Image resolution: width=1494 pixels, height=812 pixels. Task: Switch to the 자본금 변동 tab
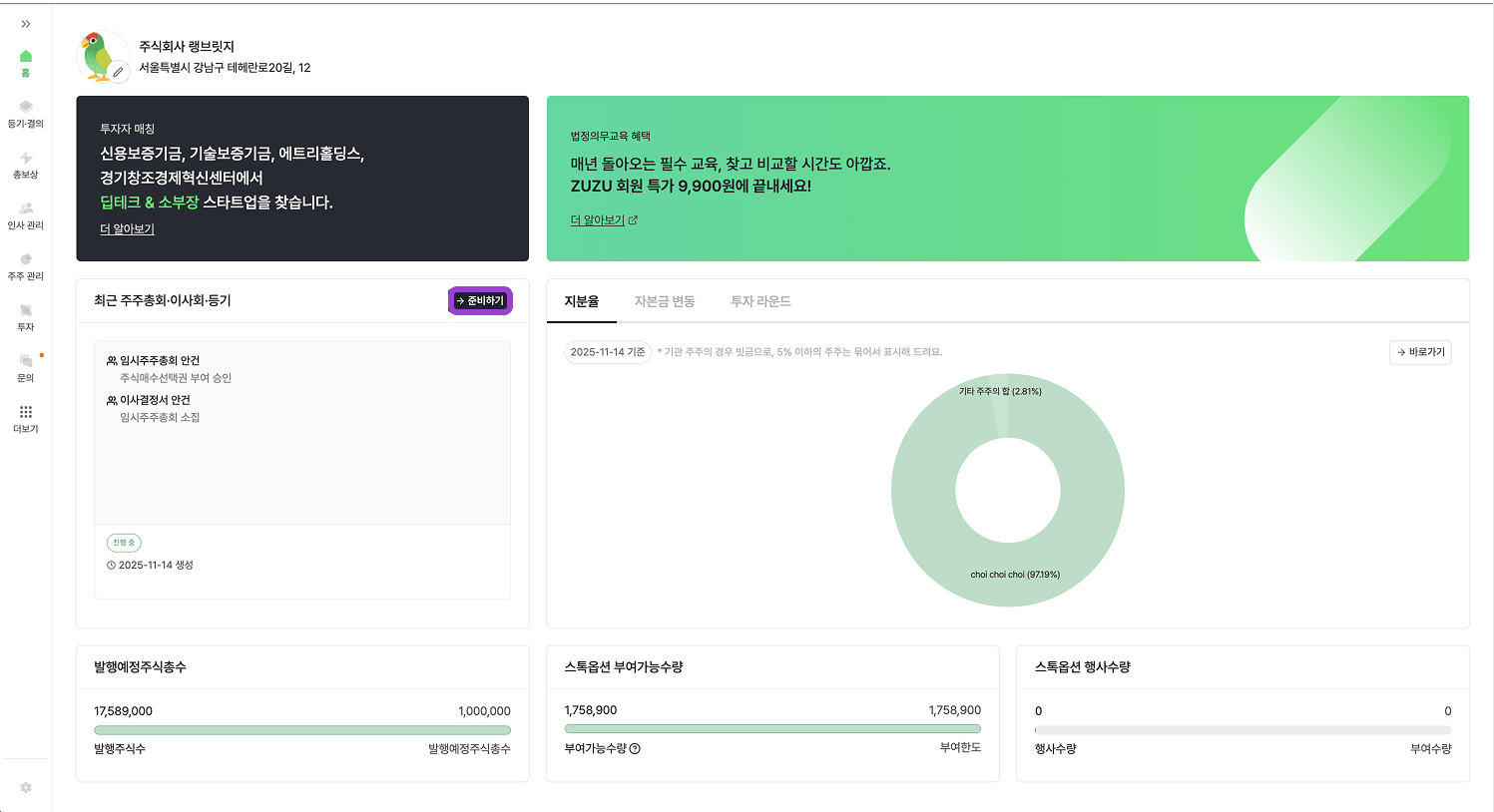pyautogui.click(x=667, y=300)
